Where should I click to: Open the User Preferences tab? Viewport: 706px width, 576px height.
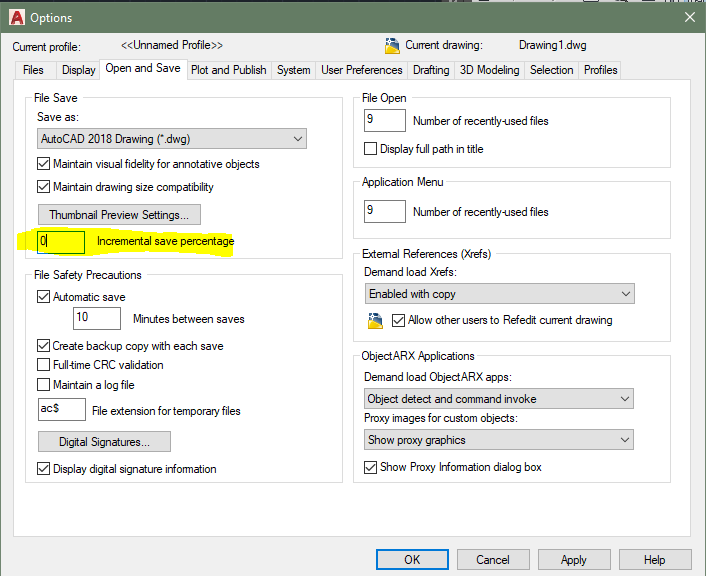tap(362, 70)
